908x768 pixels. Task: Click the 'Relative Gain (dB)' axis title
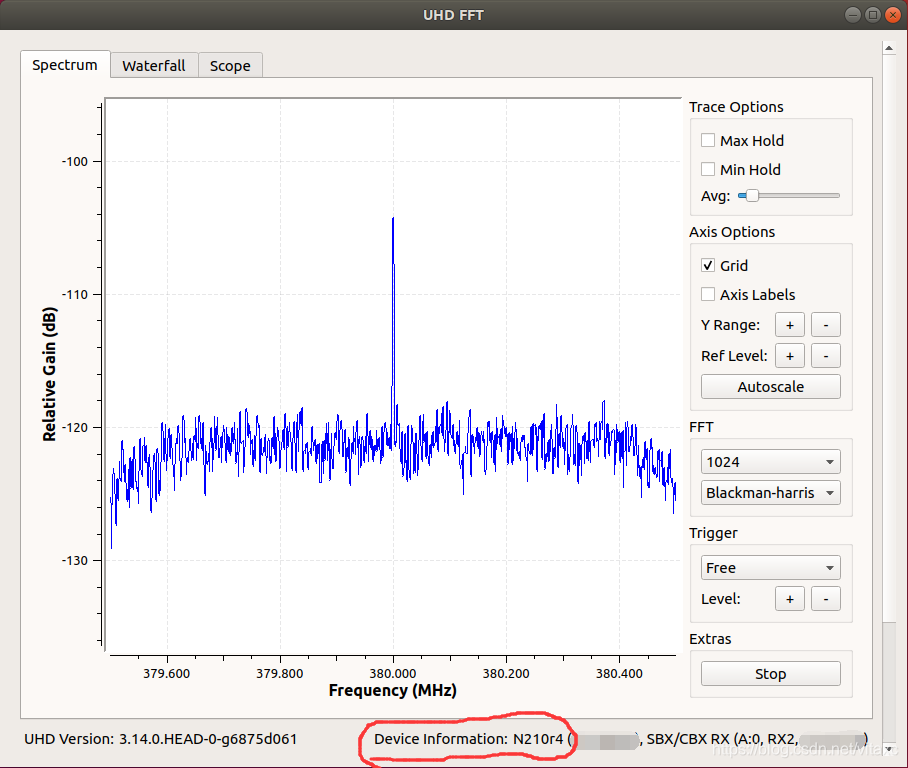click(50, 374)
